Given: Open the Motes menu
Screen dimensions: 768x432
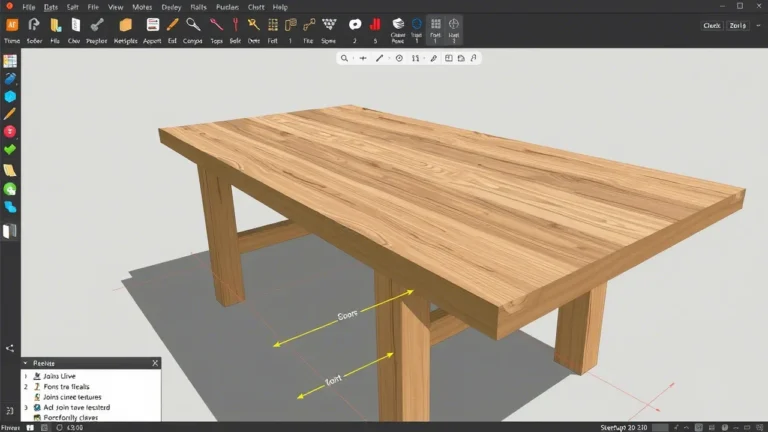Looking at the screenshot, I should click(x=142, y=7).
